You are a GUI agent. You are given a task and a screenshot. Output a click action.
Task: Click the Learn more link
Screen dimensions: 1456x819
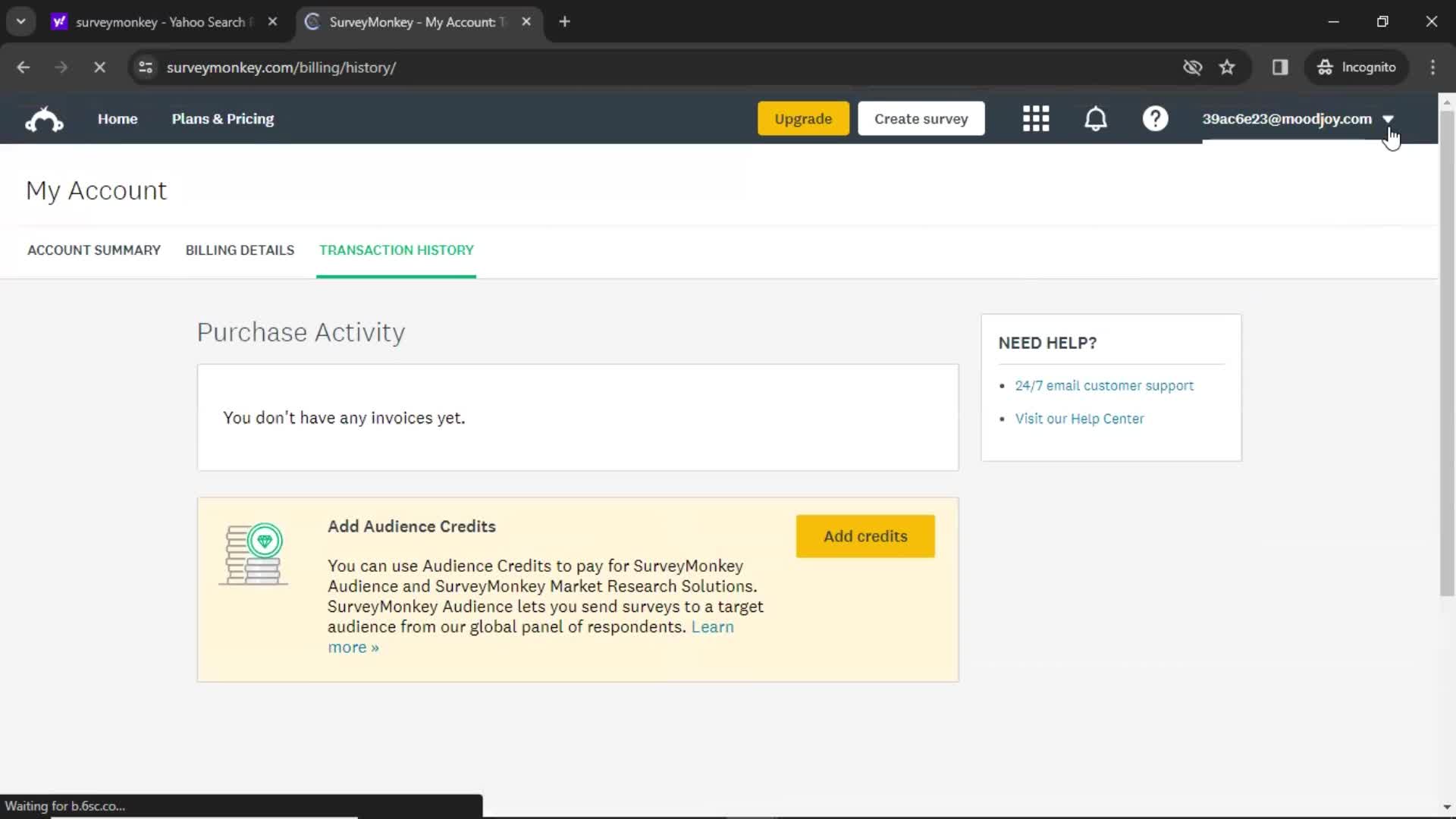[x=531, y=636]
